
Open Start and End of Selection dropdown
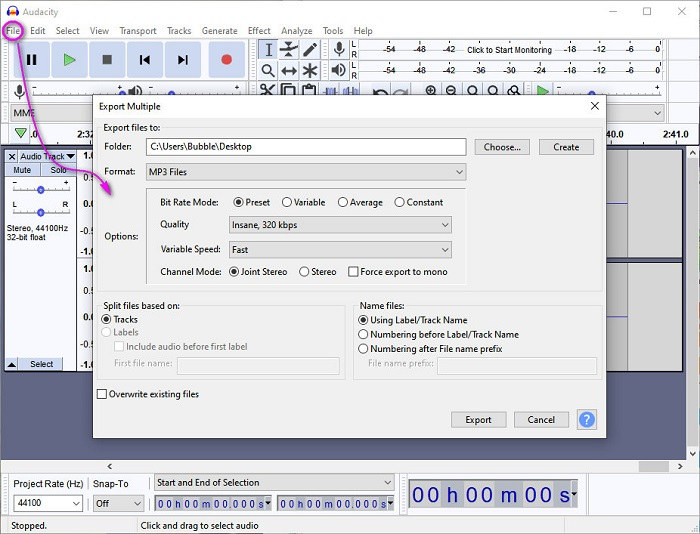(x=274, y=483)
